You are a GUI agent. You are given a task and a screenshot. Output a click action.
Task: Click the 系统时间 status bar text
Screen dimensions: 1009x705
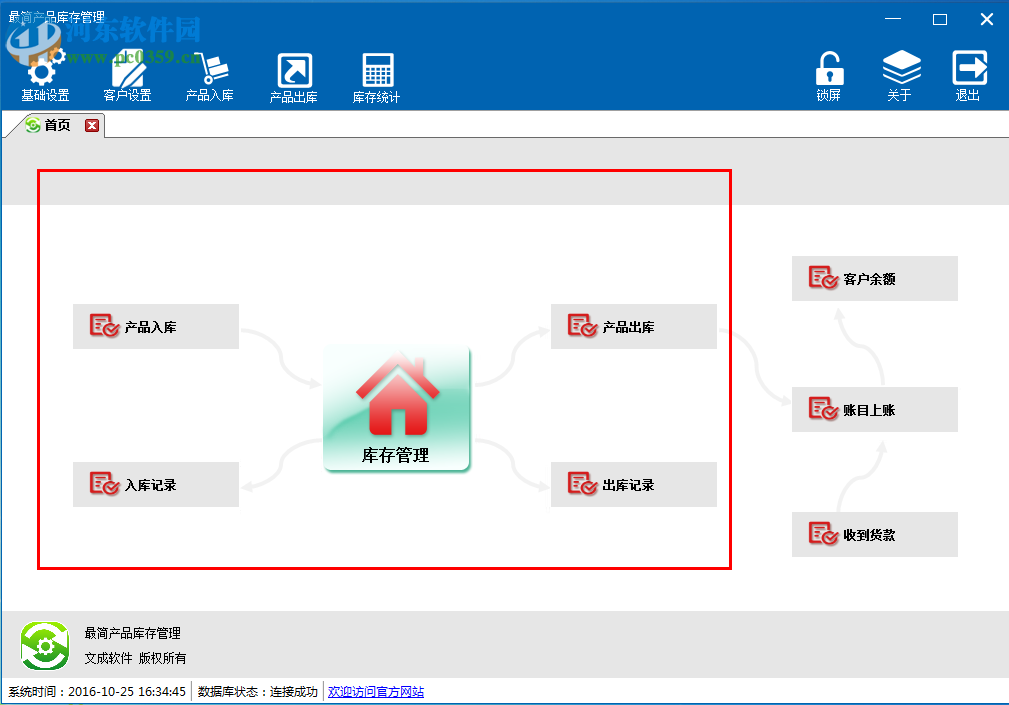tap(97, 691)
